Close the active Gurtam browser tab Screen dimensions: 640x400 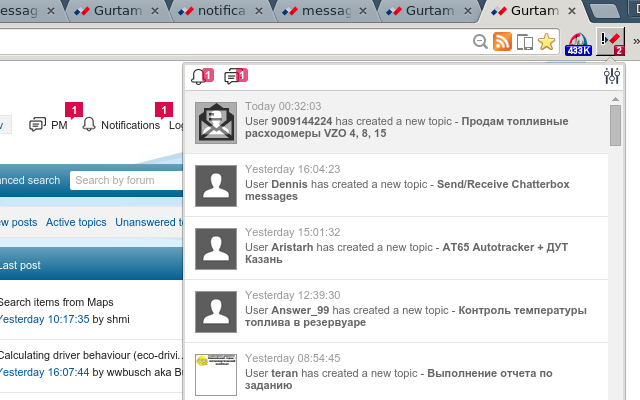click(x=567, y=11)
